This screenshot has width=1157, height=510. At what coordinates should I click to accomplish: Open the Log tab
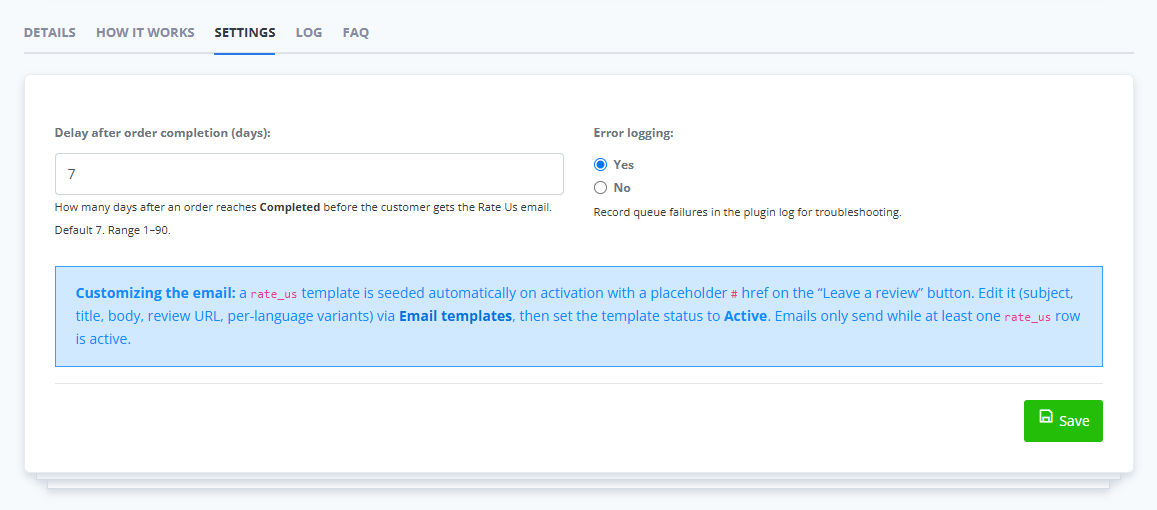(309, 32)
